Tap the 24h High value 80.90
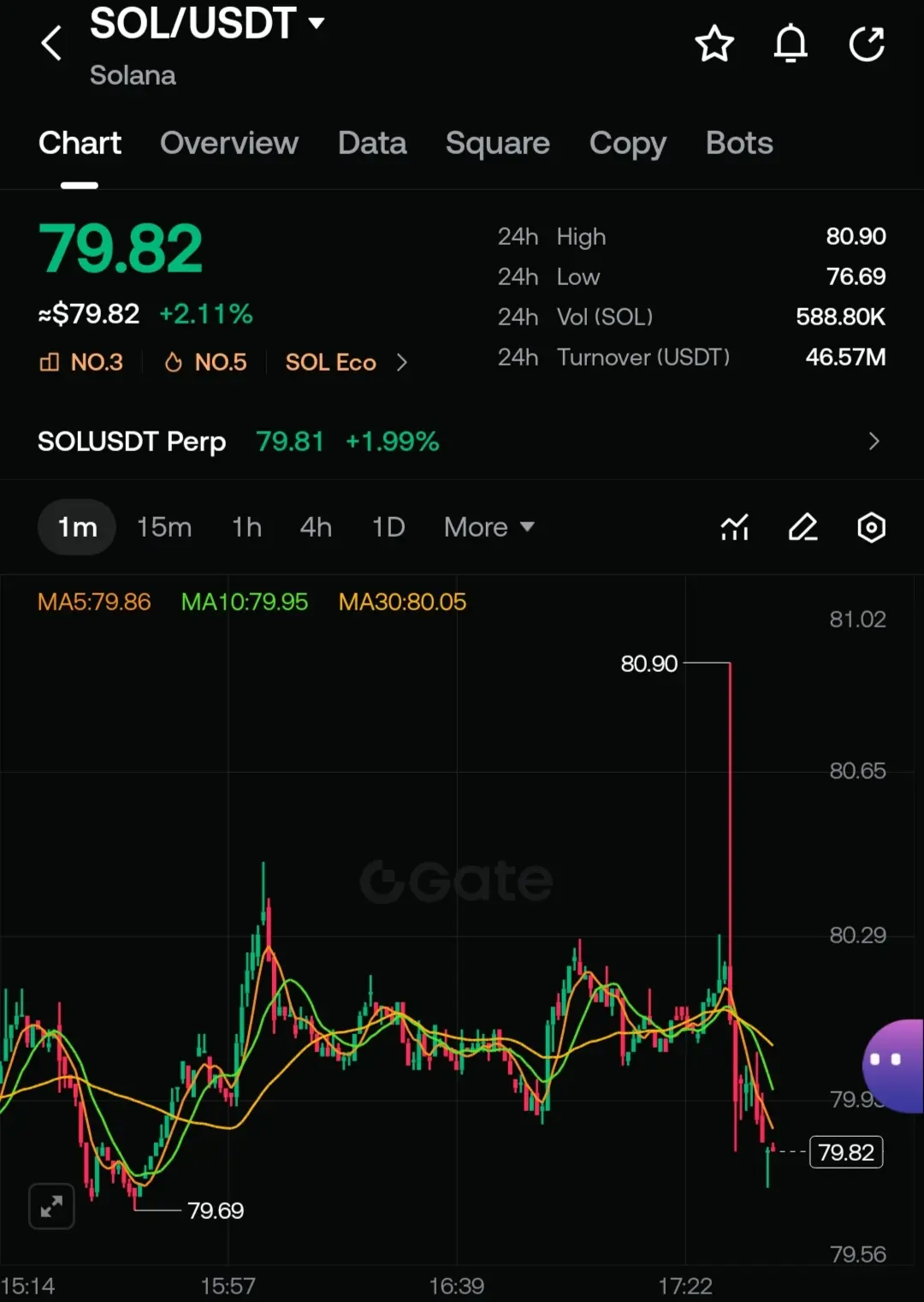This screenshot has height=1302, width=924. click(856, 236)
